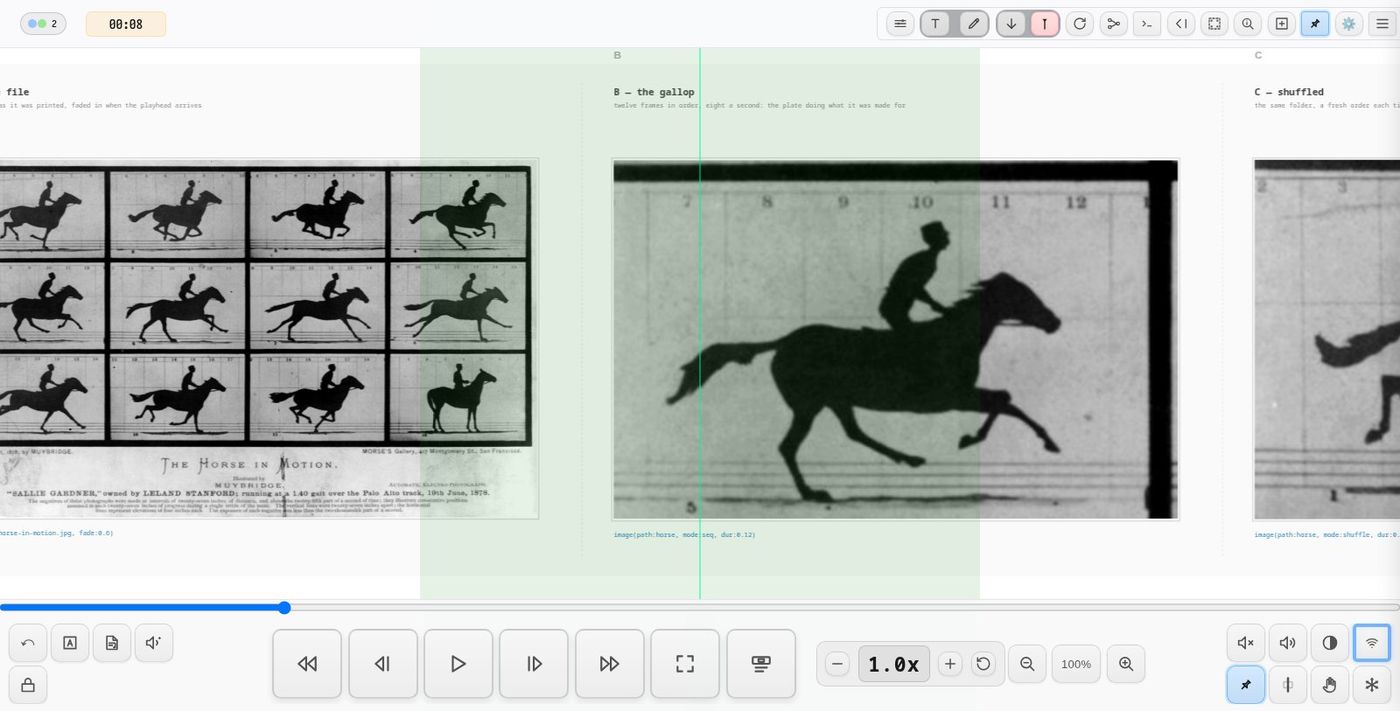
Task: Click the reload icon in top toolbar
Action: click(x=1079, y=24)
